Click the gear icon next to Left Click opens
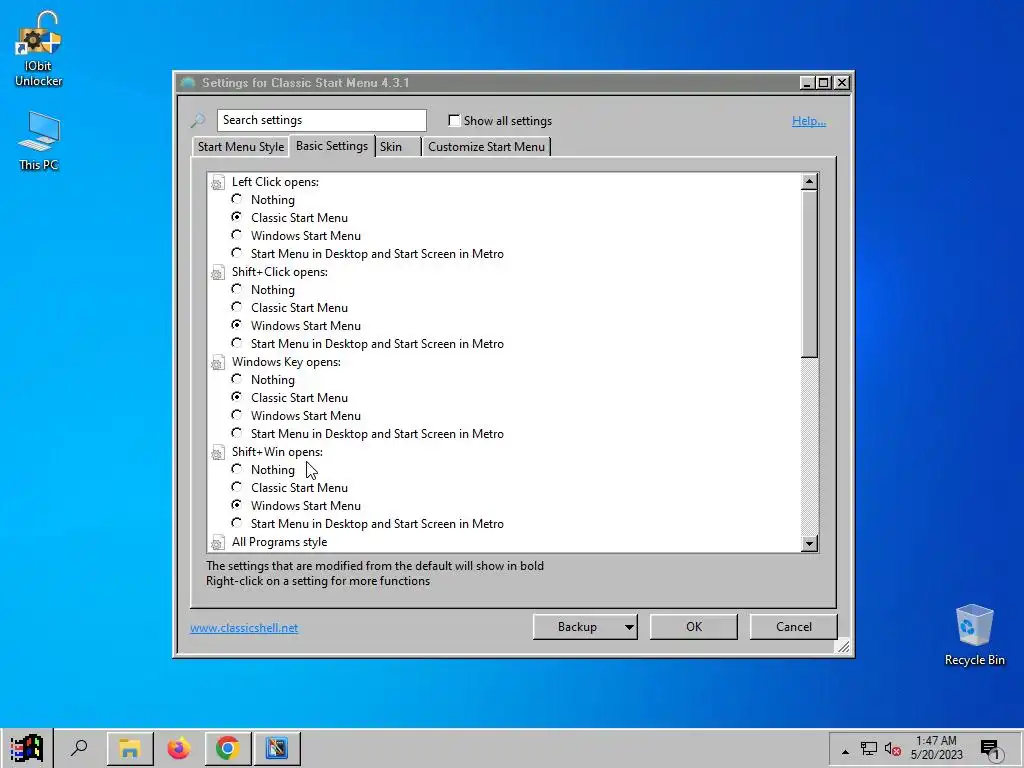The height and width of the screenshot is (768, 1024). coord(217,183)
